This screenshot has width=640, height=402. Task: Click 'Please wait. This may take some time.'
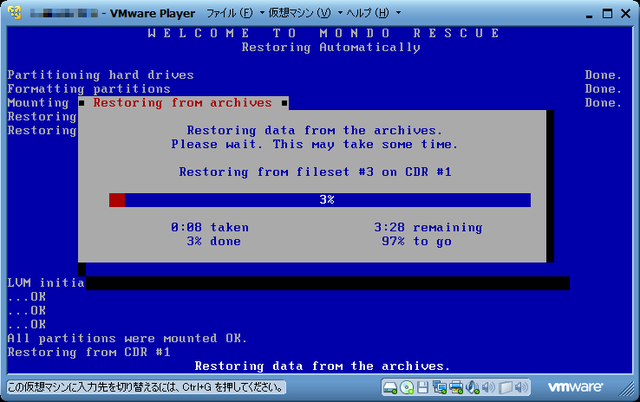click(314, 144)
